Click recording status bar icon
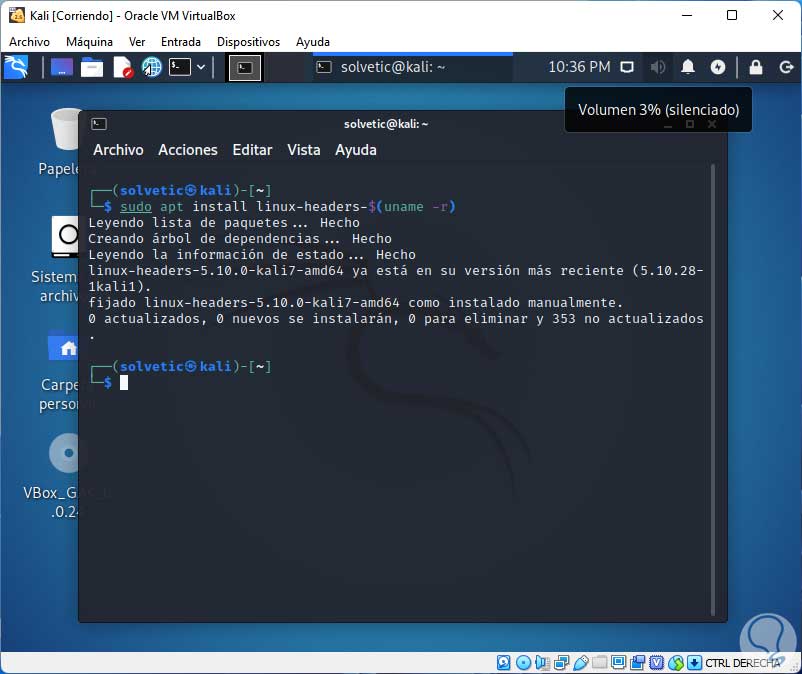Image resolution: width=802 pixels, height=674 pixels. [637, 663]
